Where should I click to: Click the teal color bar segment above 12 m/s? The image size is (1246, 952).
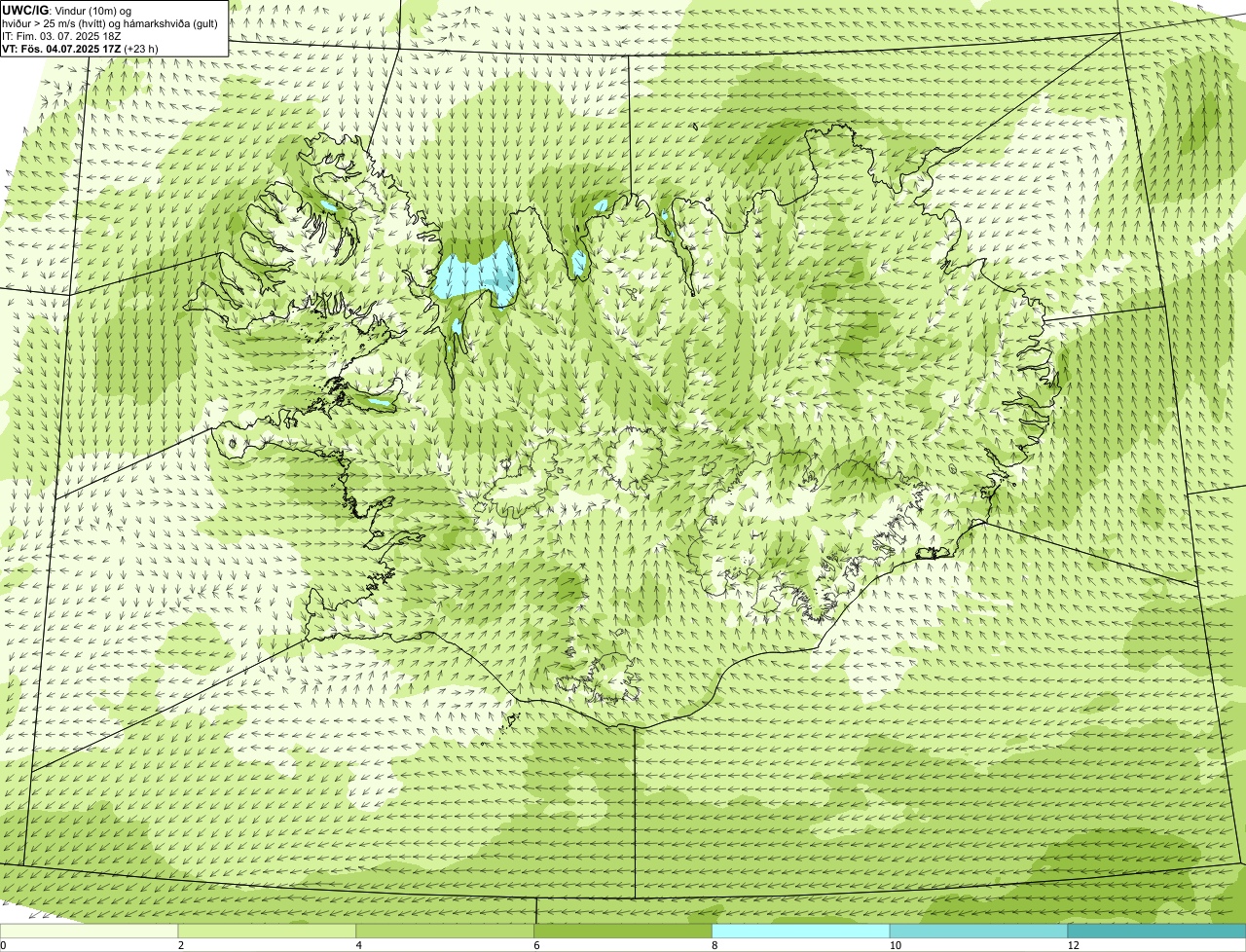coord(1156,931)
